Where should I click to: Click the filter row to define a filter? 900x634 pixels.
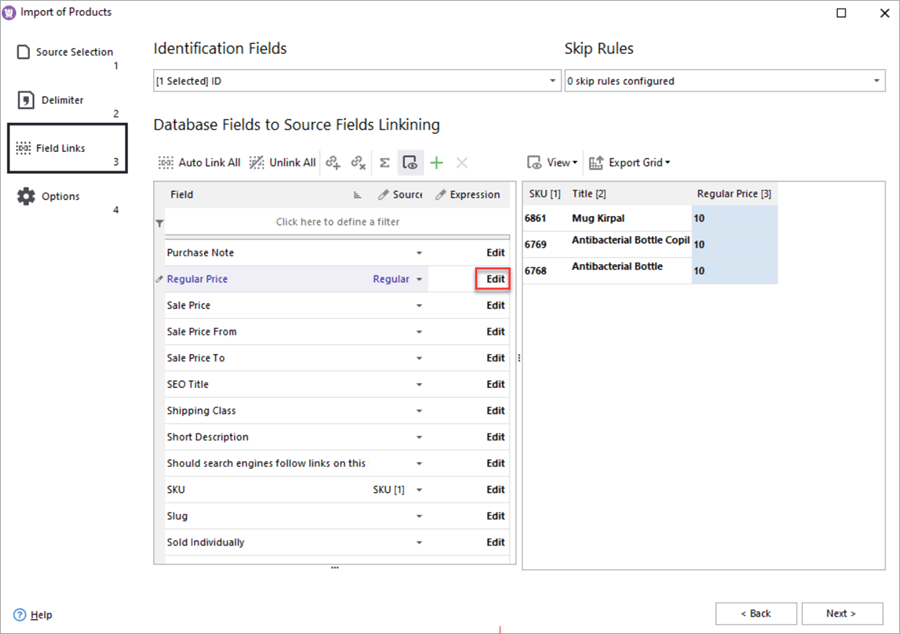click(336, 222)
